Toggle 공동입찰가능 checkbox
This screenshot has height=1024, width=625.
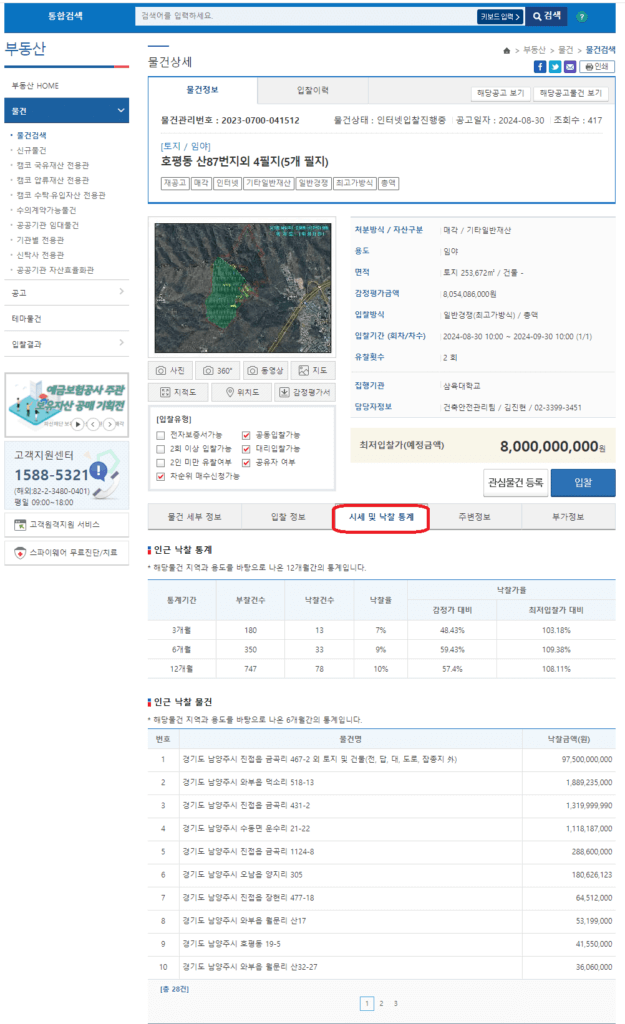(246, 435)
